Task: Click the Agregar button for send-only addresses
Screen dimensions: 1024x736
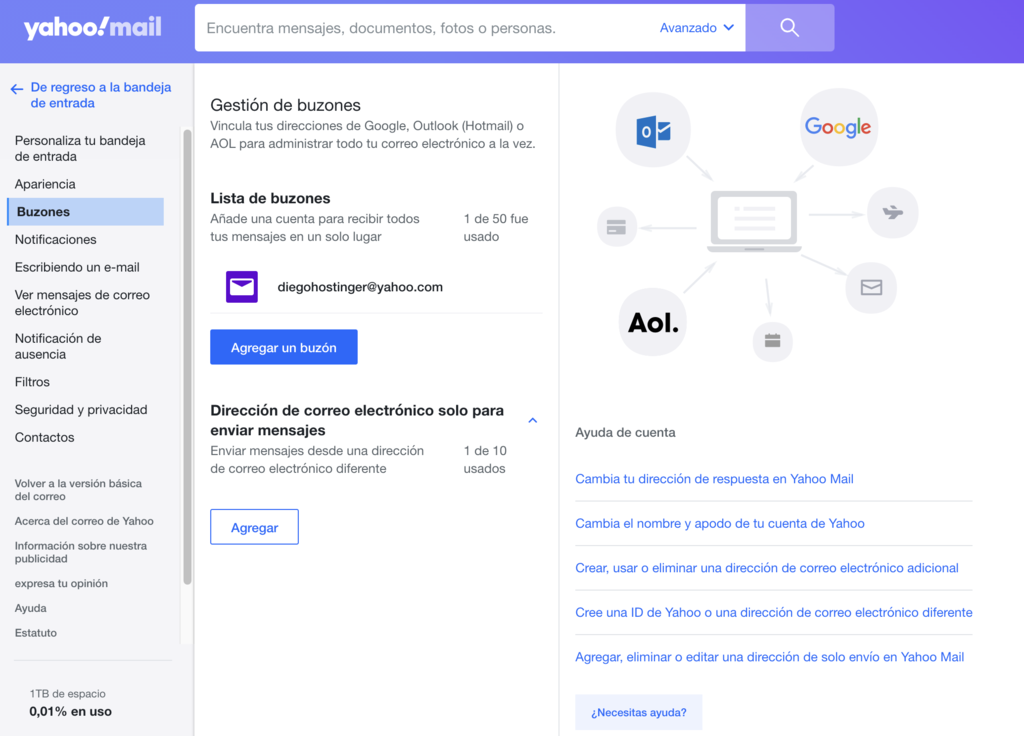Action: coord(253,526)
